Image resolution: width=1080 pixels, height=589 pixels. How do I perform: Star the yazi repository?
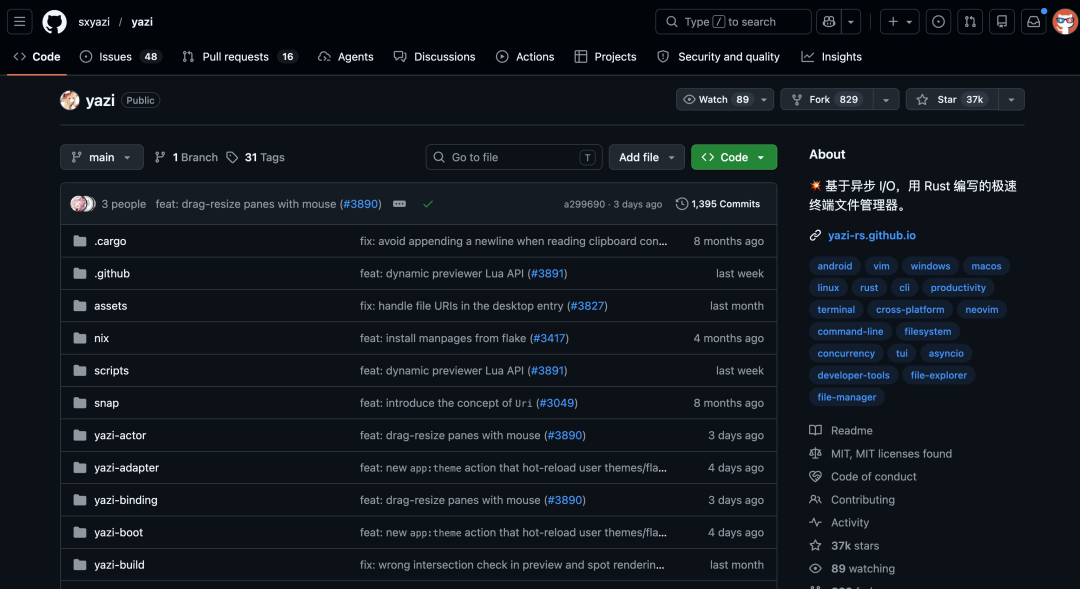pos(951,99)
